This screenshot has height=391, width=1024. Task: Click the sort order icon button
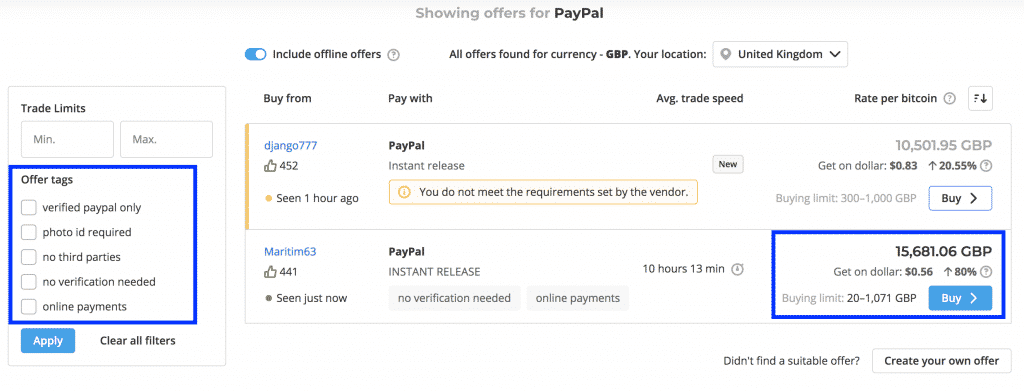click(980, 99)
